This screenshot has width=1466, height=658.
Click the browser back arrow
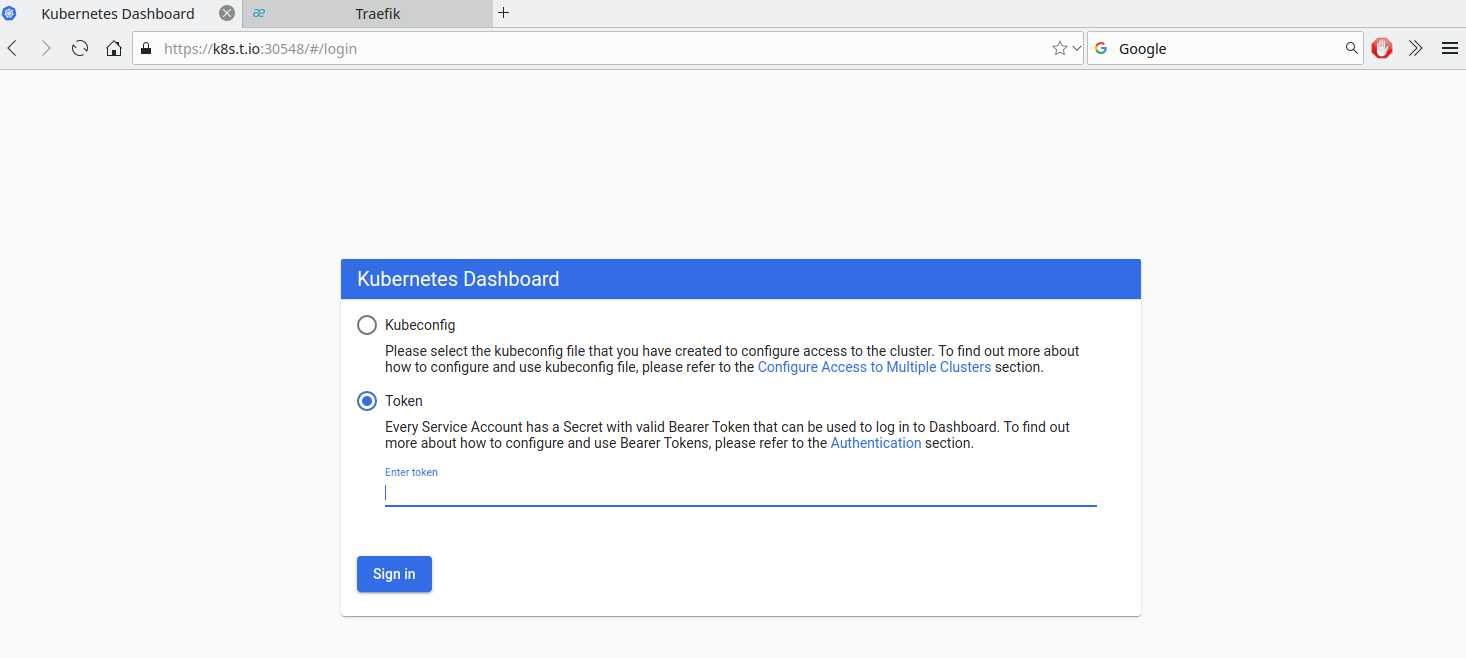(x=13, y=48)
